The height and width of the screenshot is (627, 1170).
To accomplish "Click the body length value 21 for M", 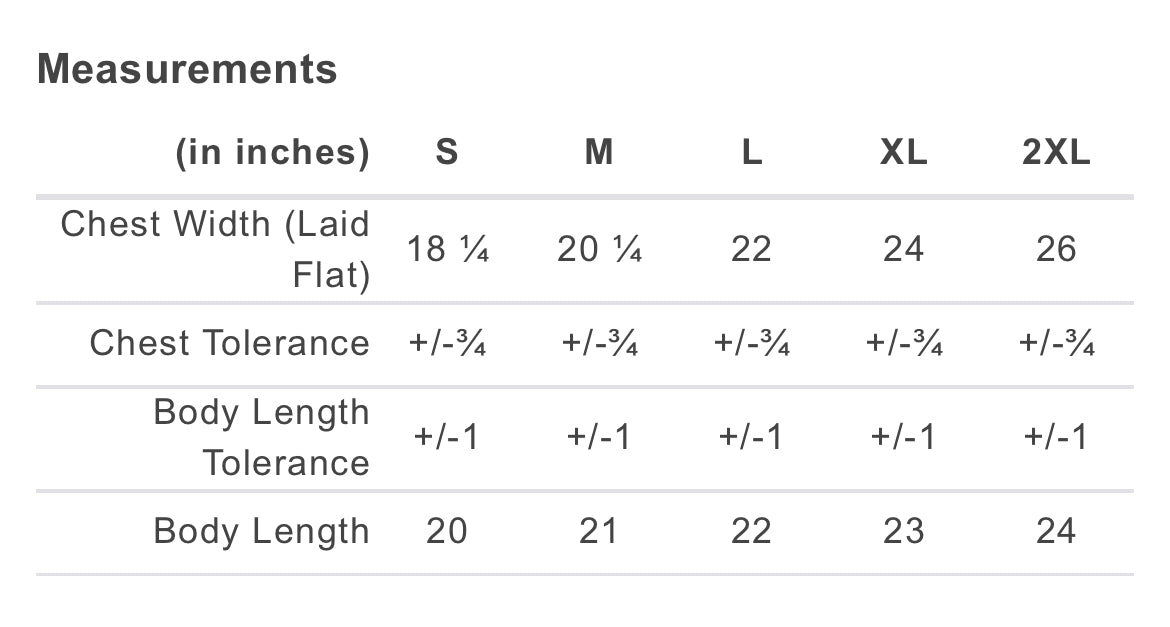I will [598, 531].
